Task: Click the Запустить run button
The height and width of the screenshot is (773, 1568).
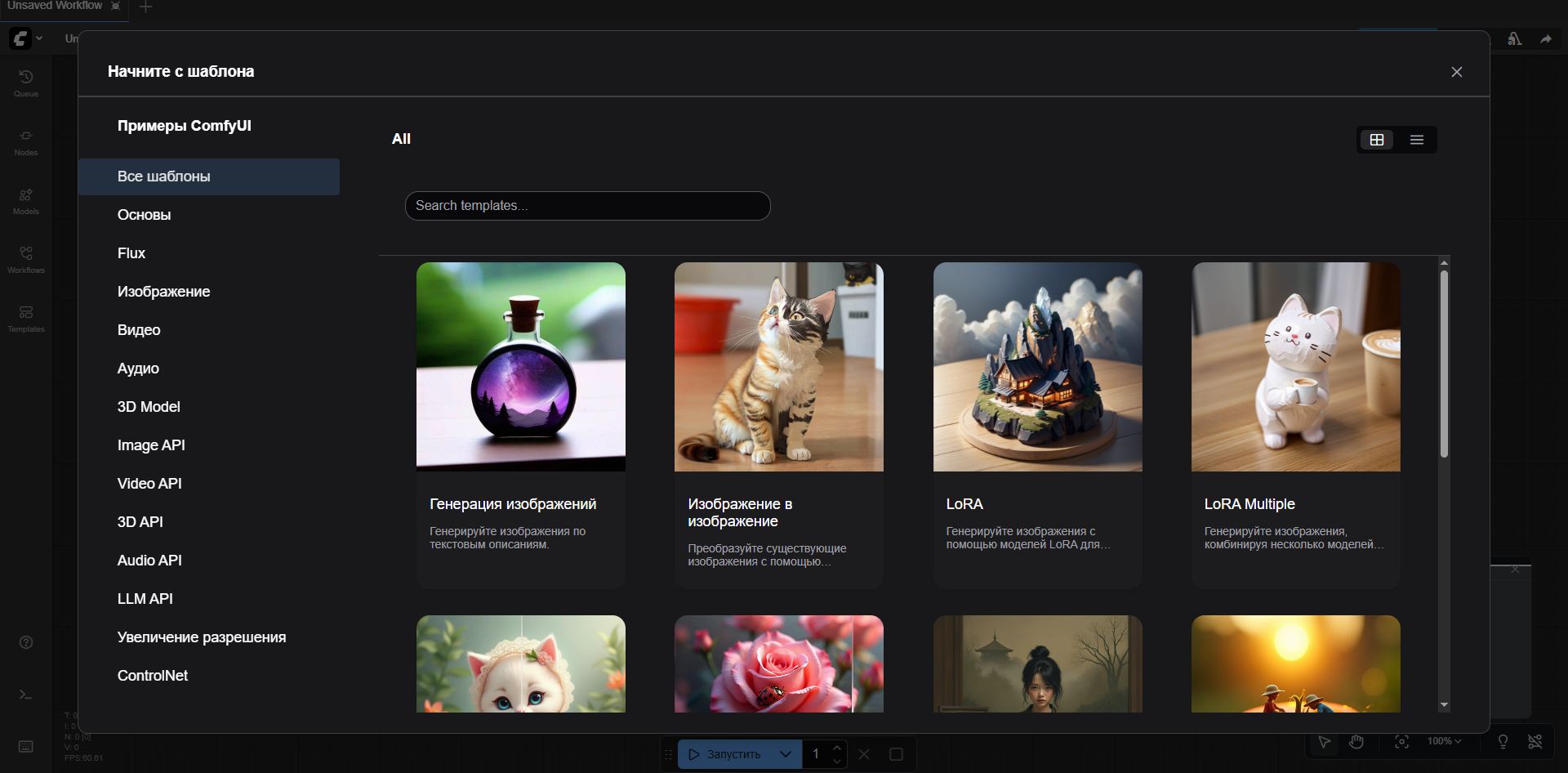Action: 725,754
